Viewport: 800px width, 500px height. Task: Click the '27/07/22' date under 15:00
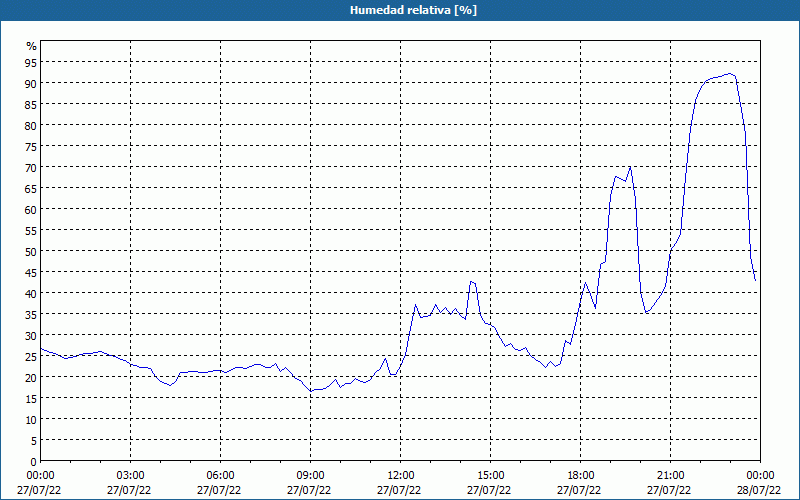[x=489, y=490]
